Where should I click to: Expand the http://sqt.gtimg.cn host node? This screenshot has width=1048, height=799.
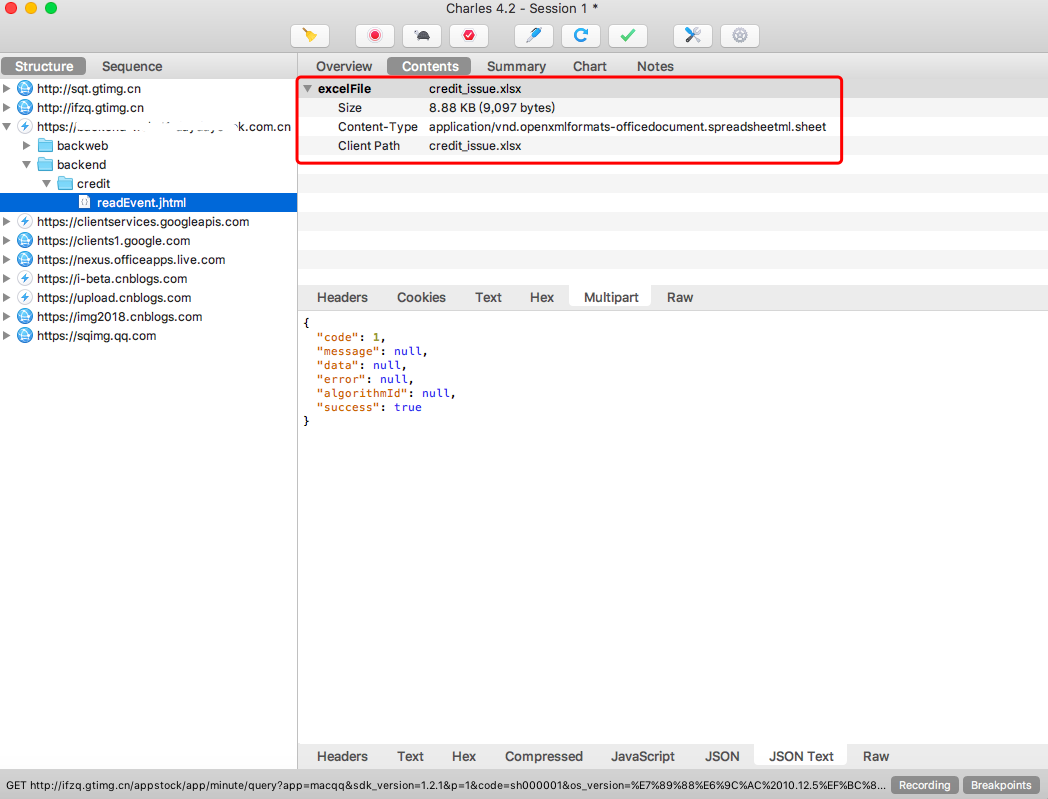point(7,88)
